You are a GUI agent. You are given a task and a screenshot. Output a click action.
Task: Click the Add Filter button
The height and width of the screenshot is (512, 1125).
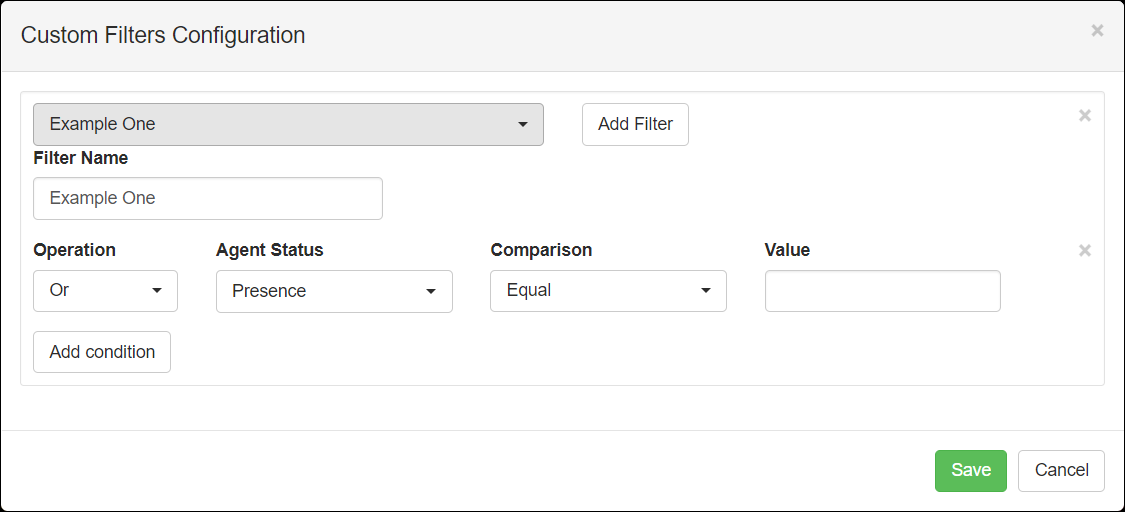point(635,125)
